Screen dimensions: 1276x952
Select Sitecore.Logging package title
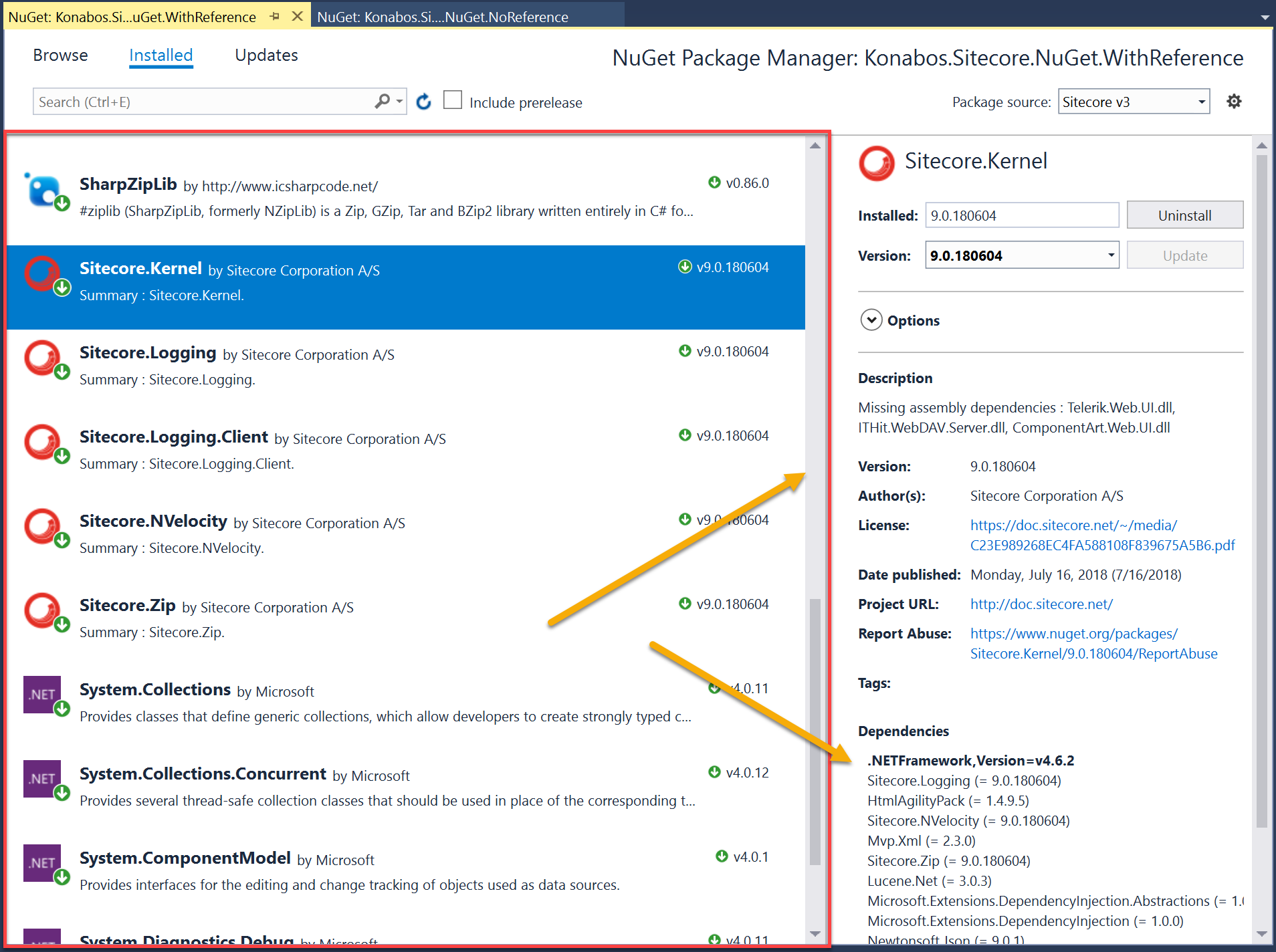[148, 352]
